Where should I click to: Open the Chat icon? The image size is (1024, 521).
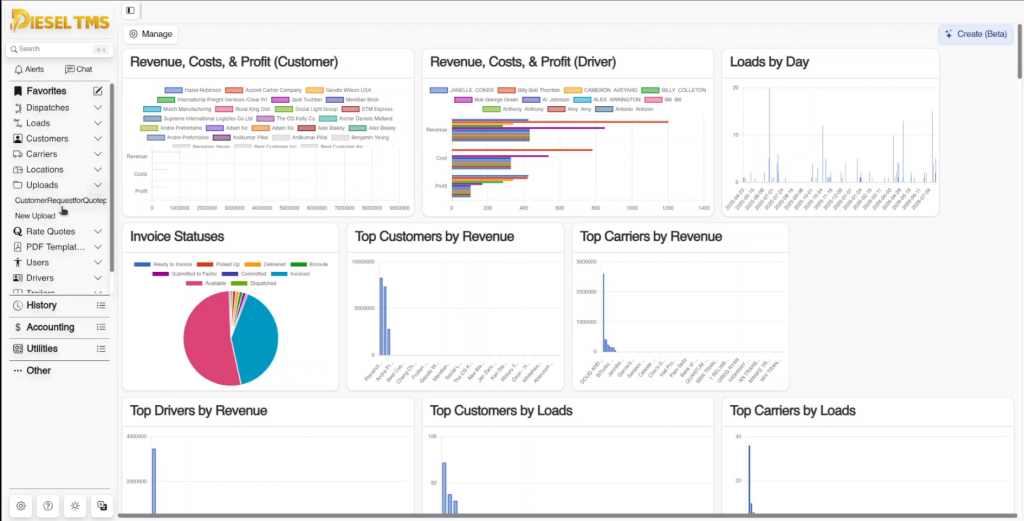coord(69,69)
